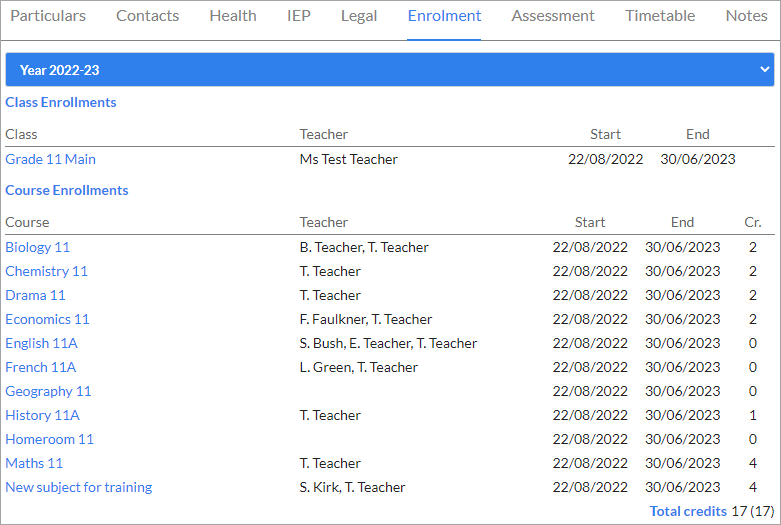Open the Biology 11 course link
781x525 pixels.
click(37, 248)
